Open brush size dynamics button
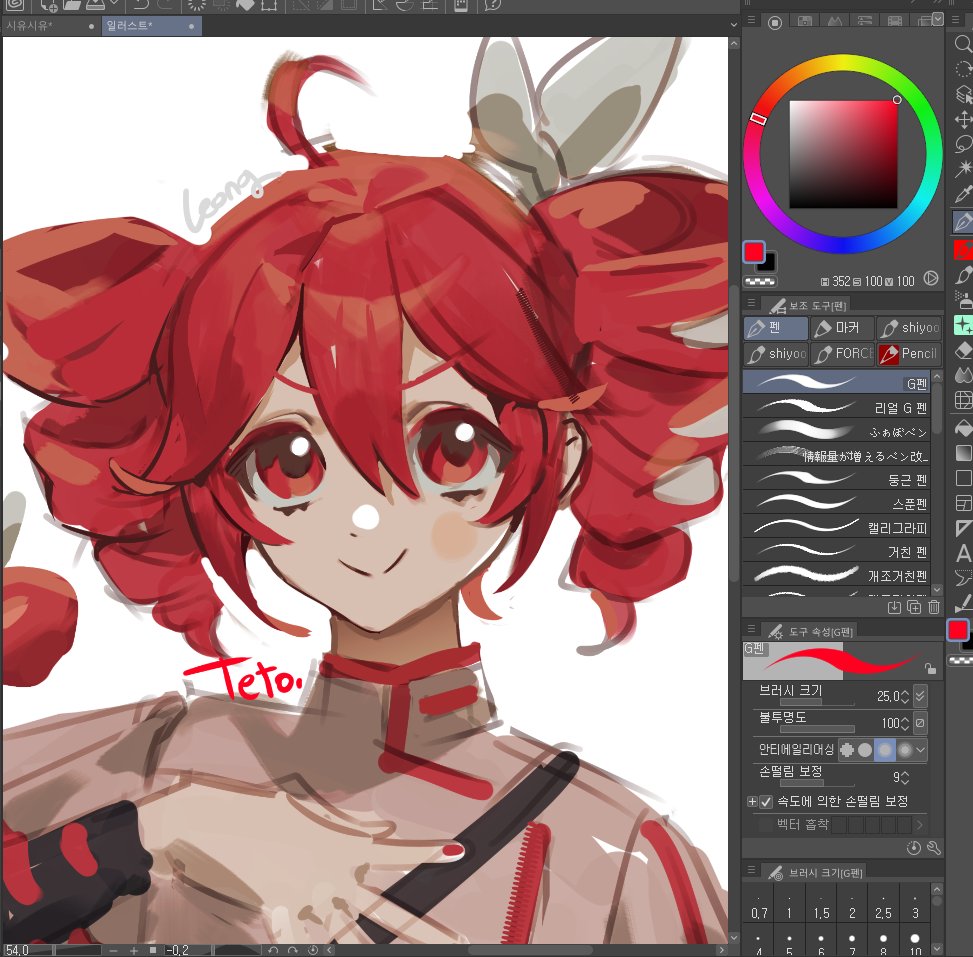The width and height of the screenshot is (973, 957). point(920,696)
